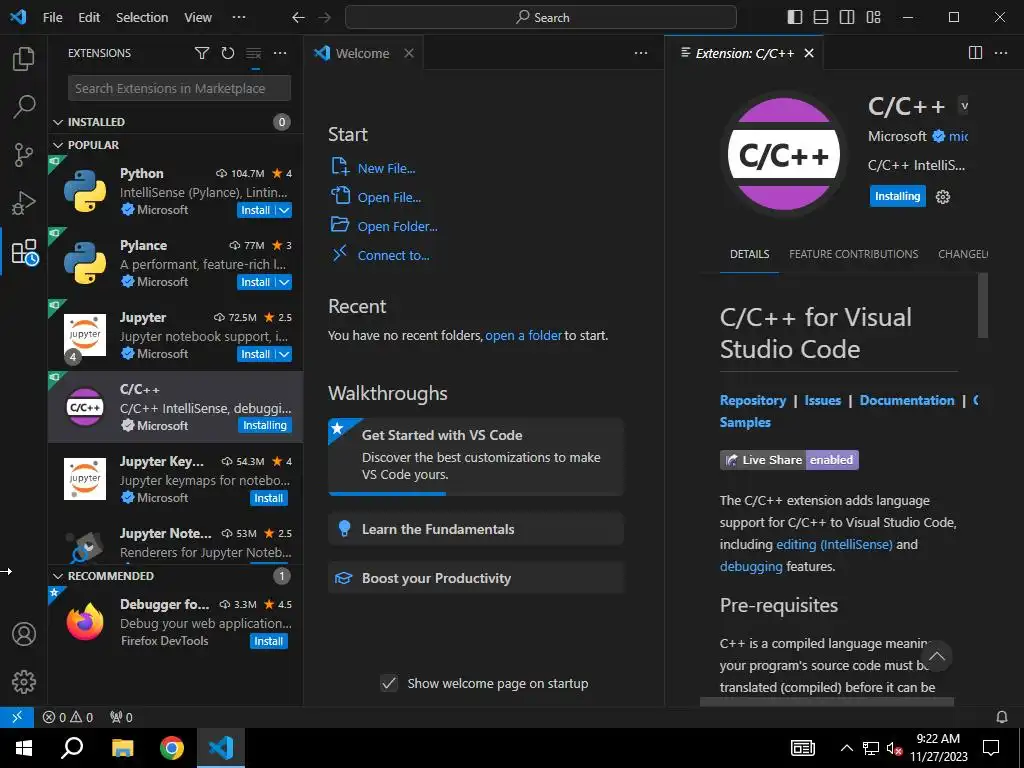Split the C/C++ extension editor

click(975, 53)
